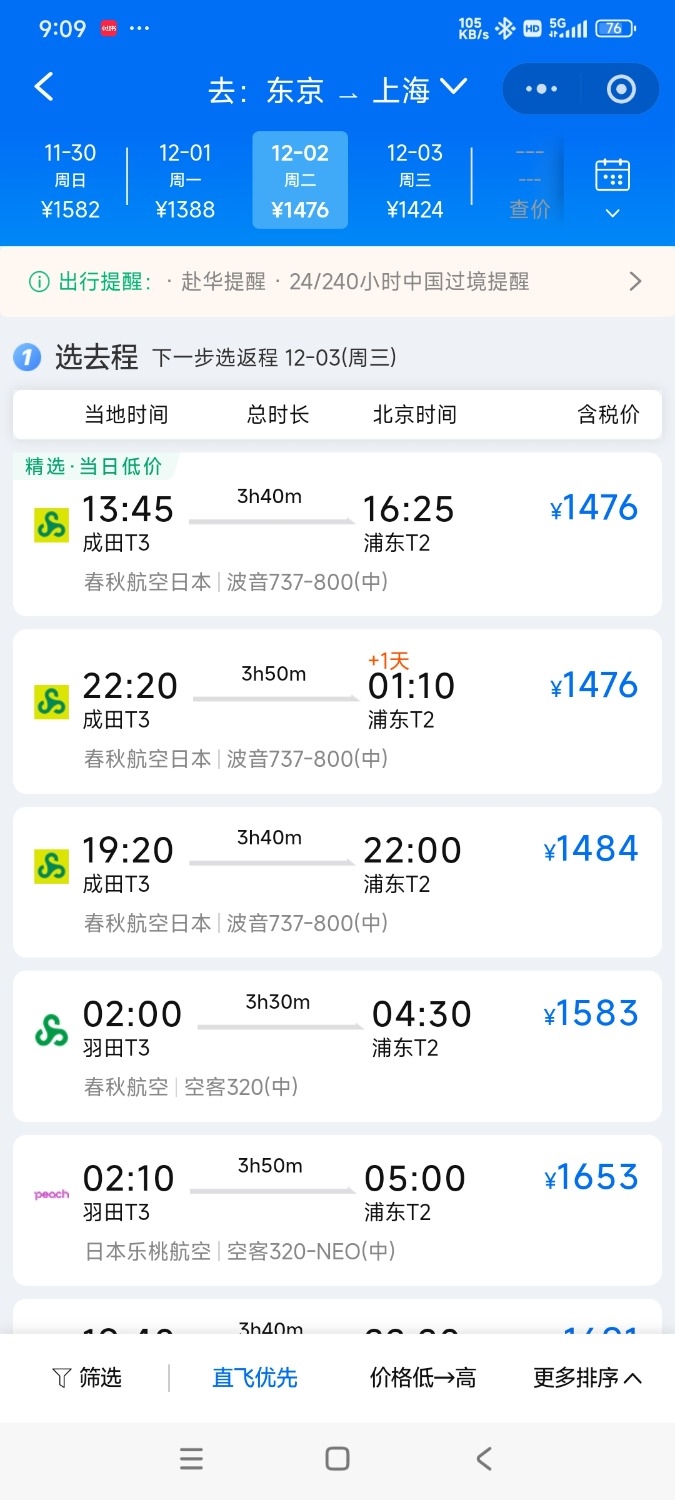Expand the calendar chevron below the date strip
Image resolution: width=675 pixels, height=1500 pixels.
pos(611,214)
